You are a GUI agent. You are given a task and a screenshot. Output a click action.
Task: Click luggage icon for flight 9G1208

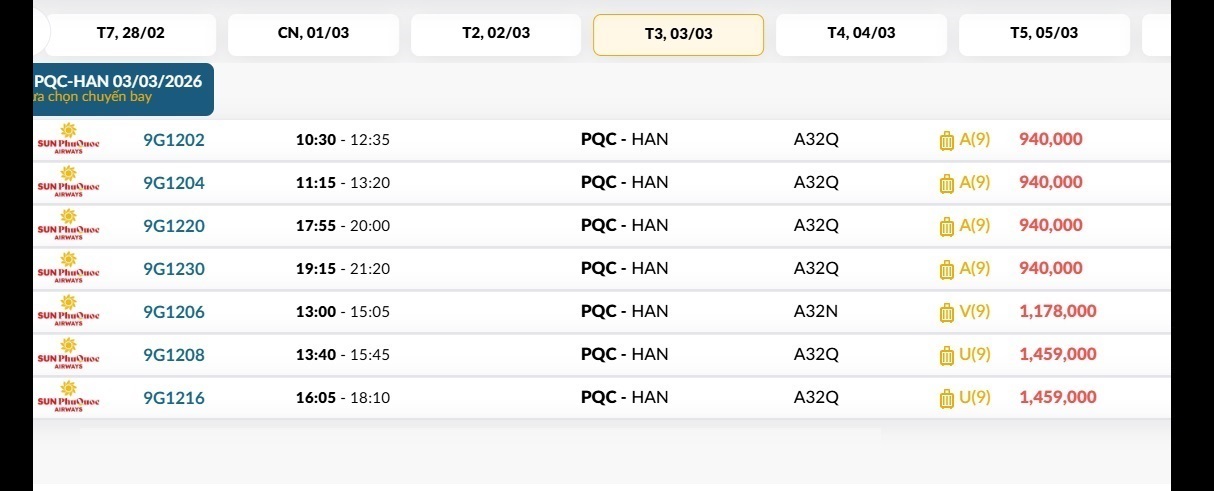[946, 356]
